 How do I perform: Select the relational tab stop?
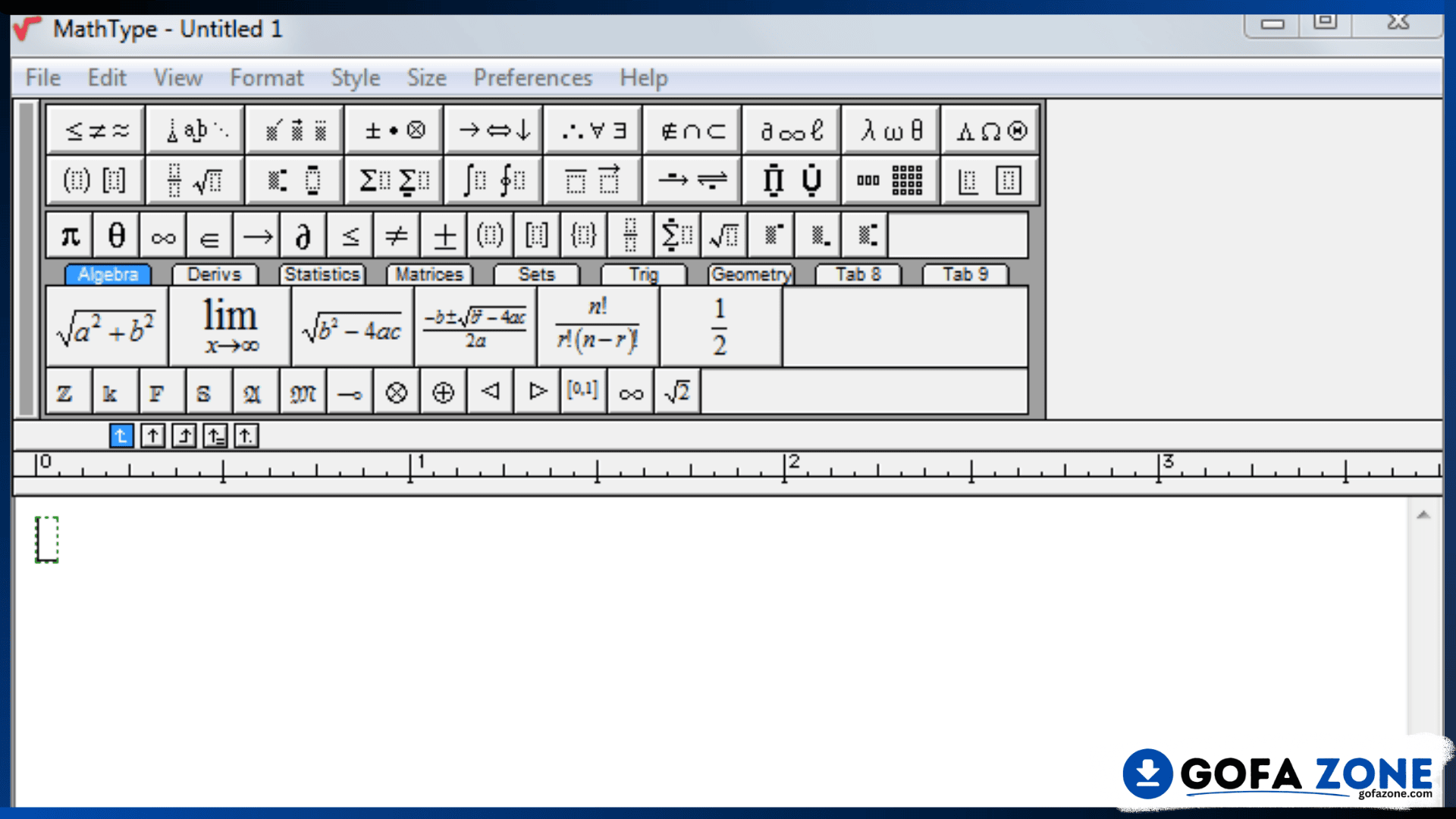[x=215, y=436]
